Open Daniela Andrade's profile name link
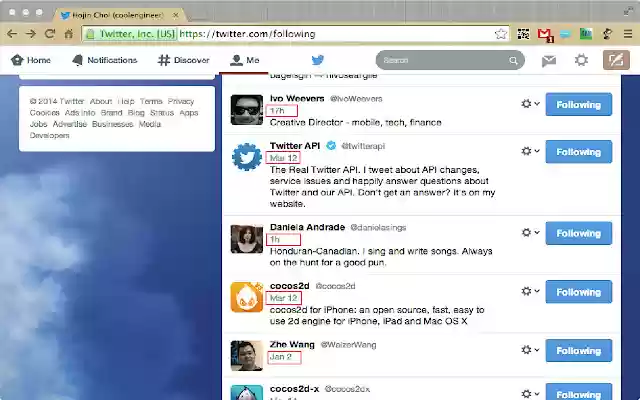Viewport: 640px width, 400px height. click(307, 227)
